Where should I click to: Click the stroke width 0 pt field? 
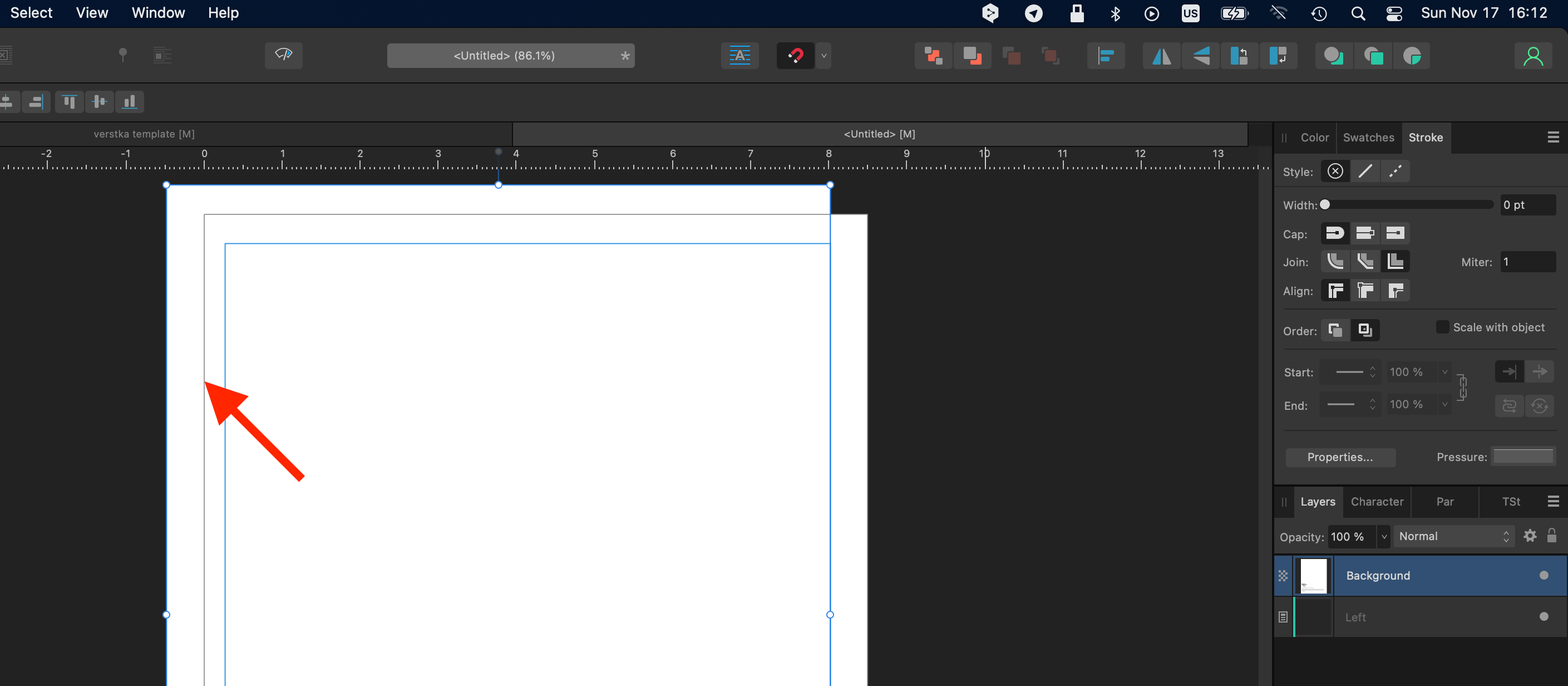click(1527, 205)
